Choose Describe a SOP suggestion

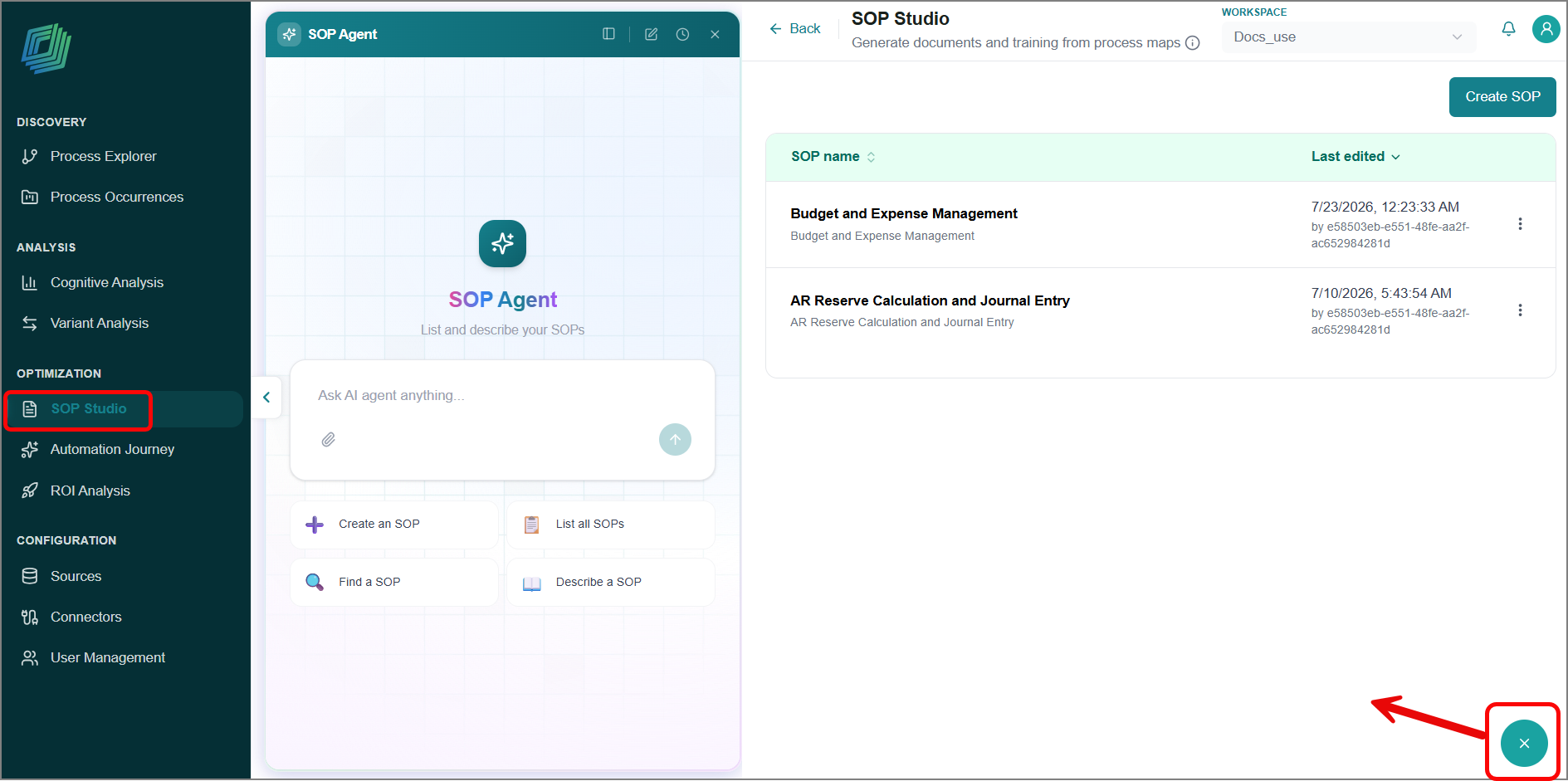click(x=611, y=582)
